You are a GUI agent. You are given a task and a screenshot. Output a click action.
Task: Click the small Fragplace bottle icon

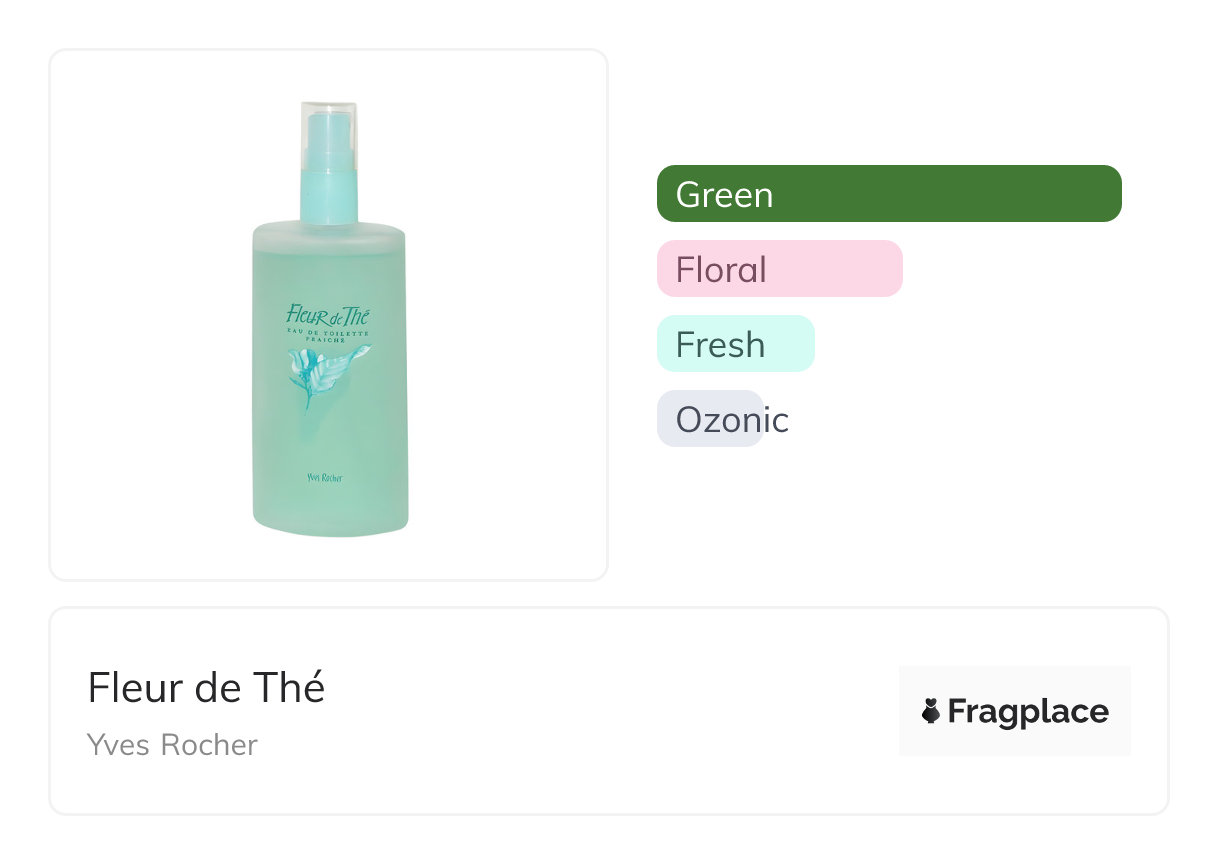point(931,712)
